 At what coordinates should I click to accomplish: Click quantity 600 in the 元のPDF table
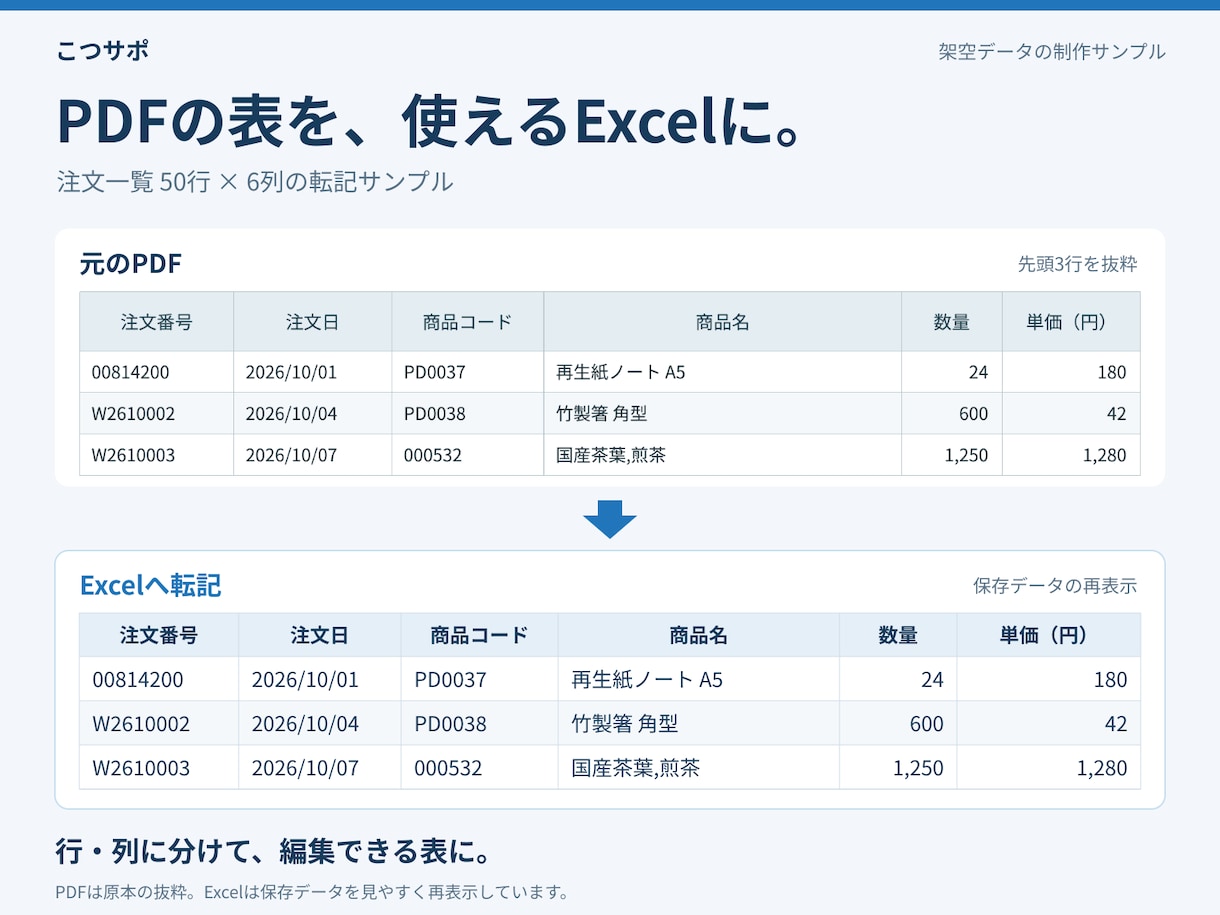point(973,414)
